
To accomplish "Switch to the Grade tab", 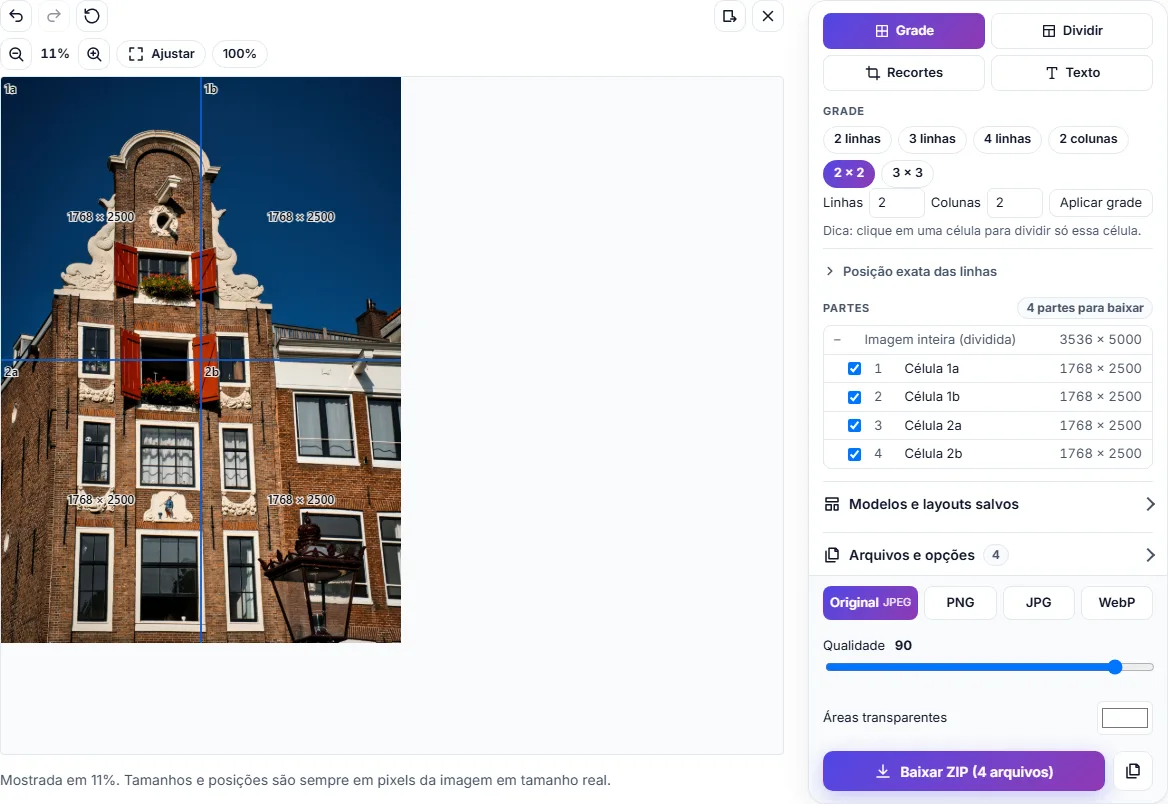I will pyautogui.click(x=904, y=31).
